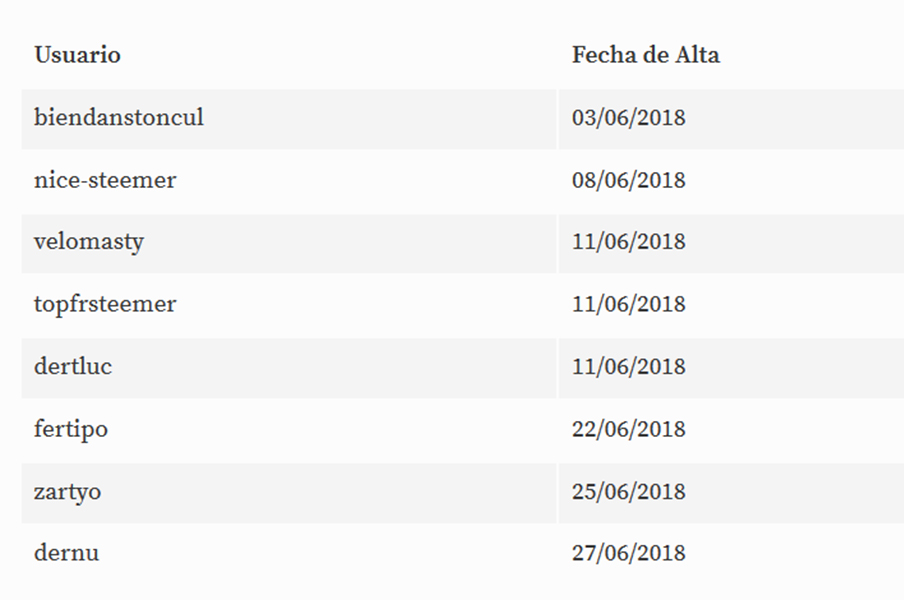The image size is (904, 600).
Task: Click the Usuario column header
Action: [77, 55]
